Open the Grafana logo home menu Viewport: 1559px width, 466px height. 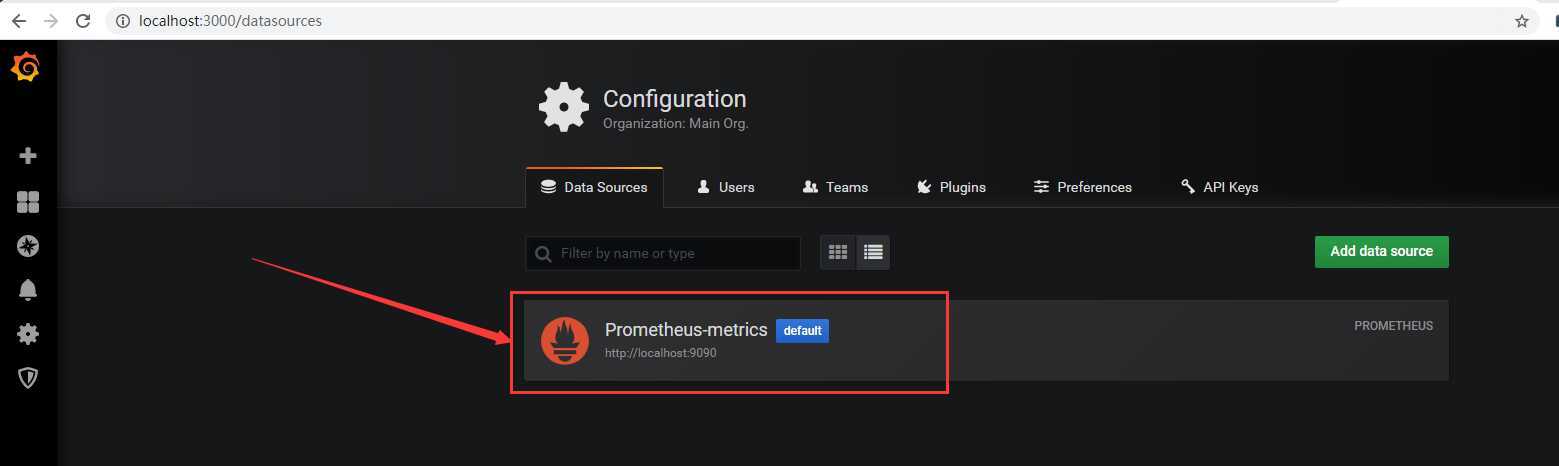25,68
